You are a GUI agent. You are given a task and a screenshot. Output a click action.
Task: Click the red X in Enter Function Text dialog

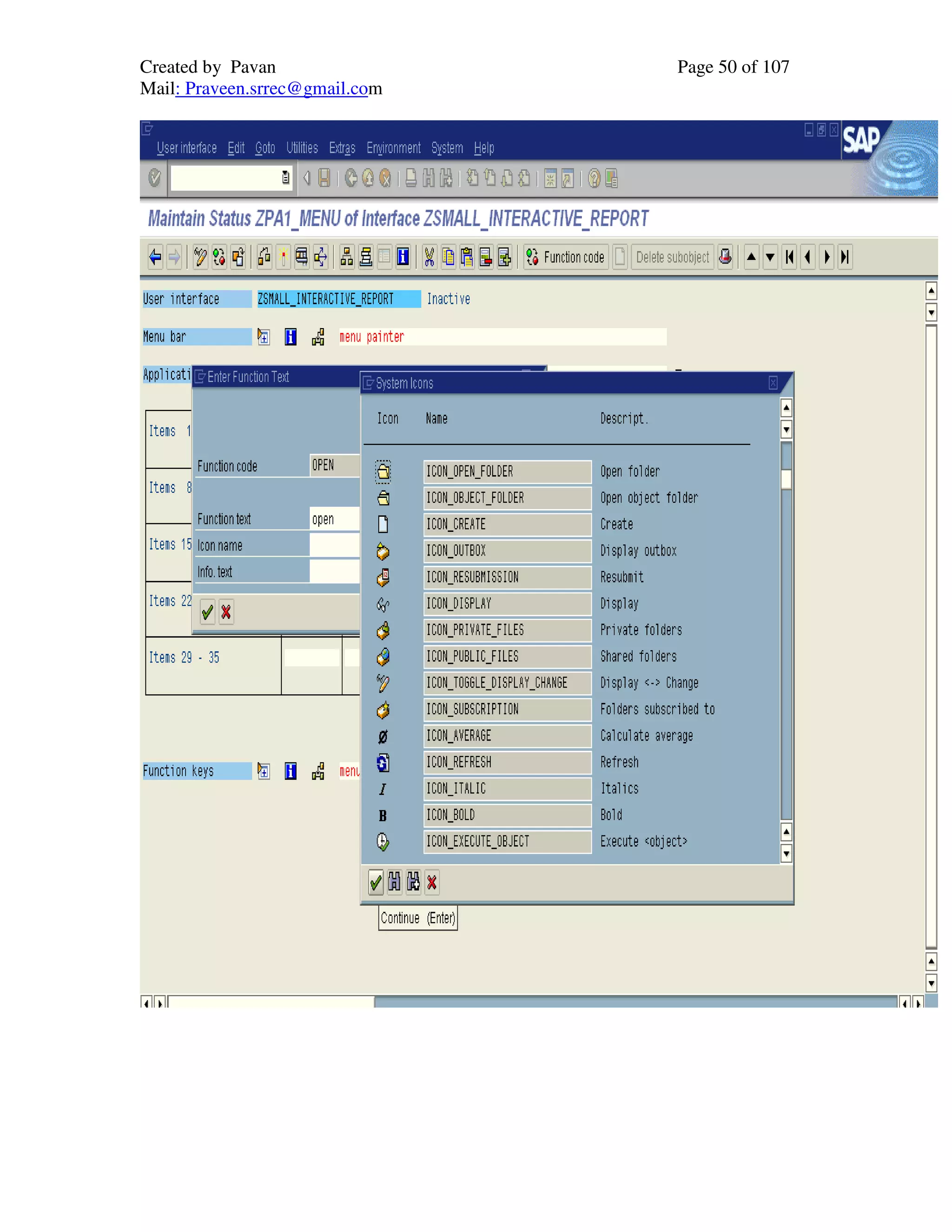coord(226,612)
